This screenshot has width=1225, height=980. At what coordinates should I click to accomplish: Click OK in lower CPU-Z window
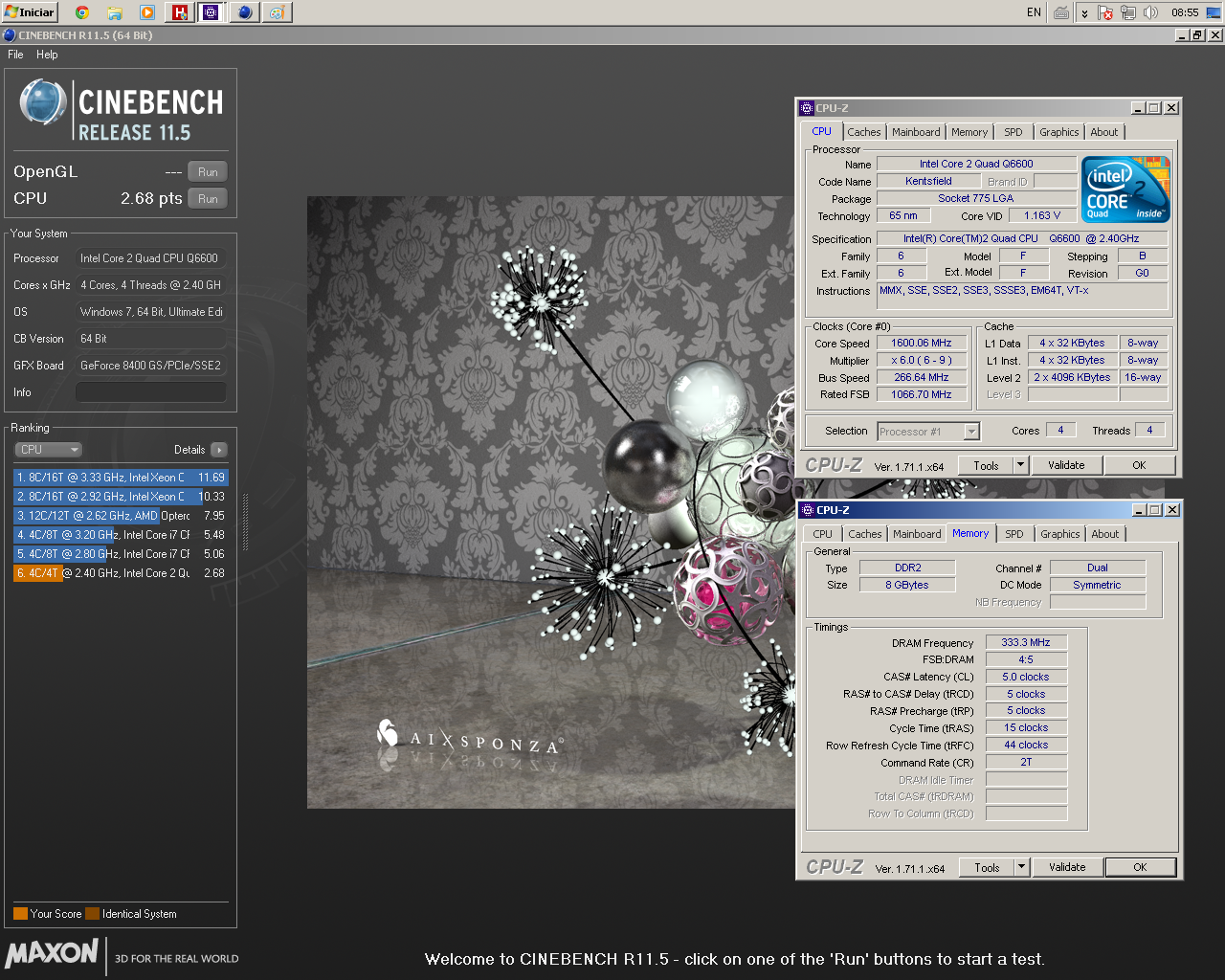pos(1140,867)
